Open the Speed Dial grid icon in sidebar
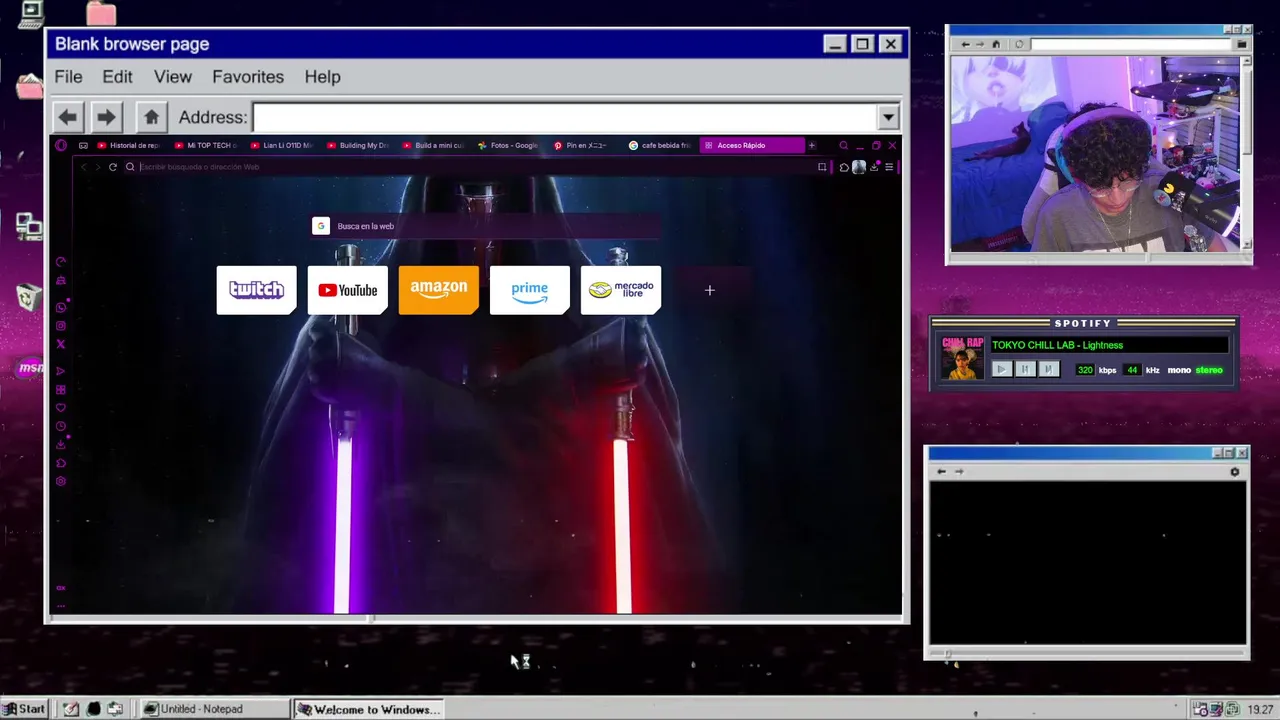1280x720 pixels. point(61,390)
